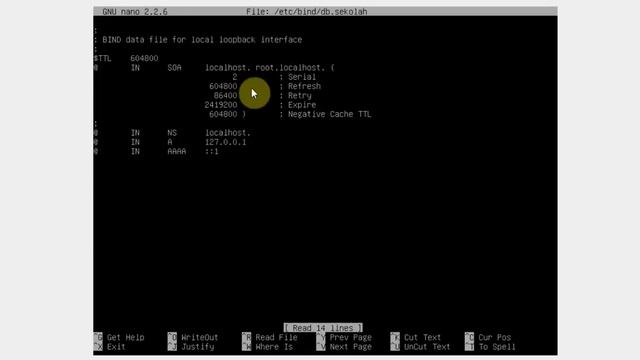Click the To Spell shortcut label

tap(497, 347)
